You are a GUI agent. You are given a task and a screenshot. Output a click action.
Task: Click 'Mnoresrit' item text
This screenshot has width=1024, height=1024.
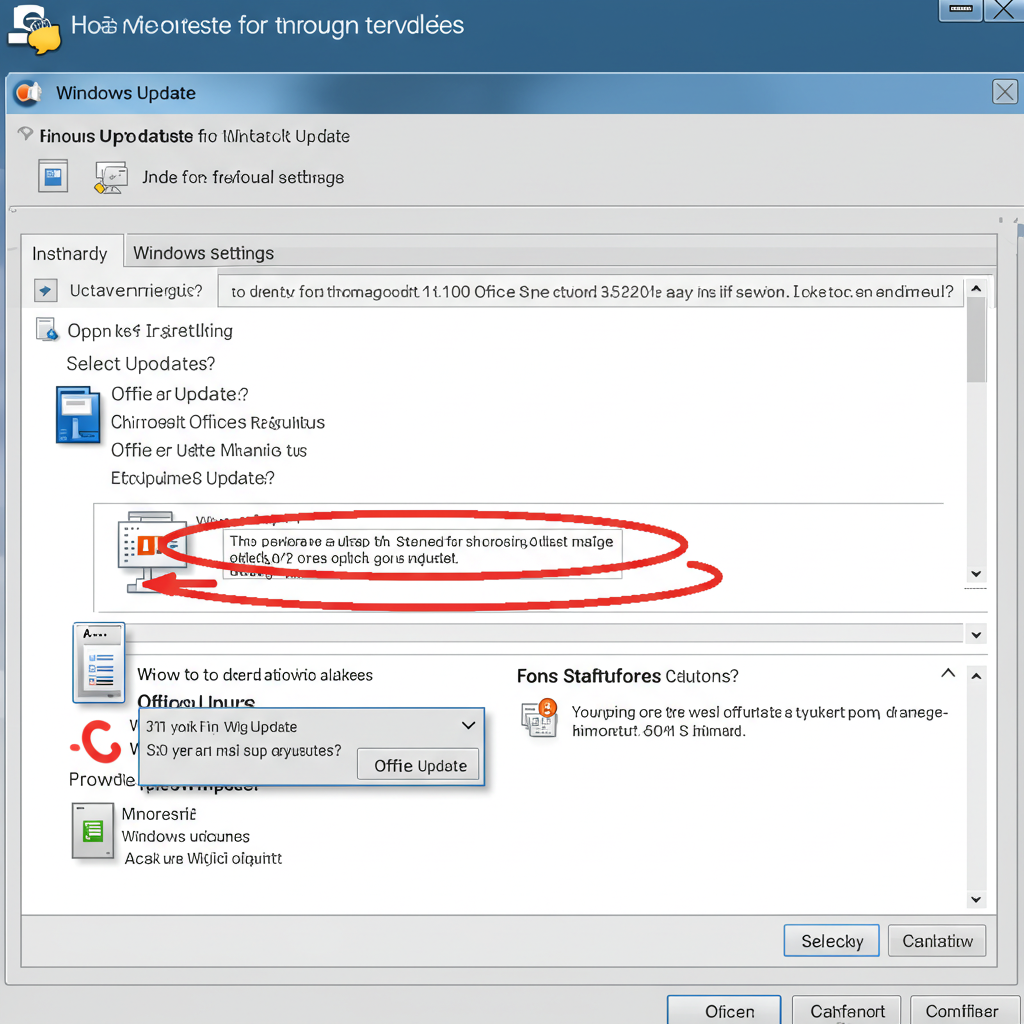(159, 814)
